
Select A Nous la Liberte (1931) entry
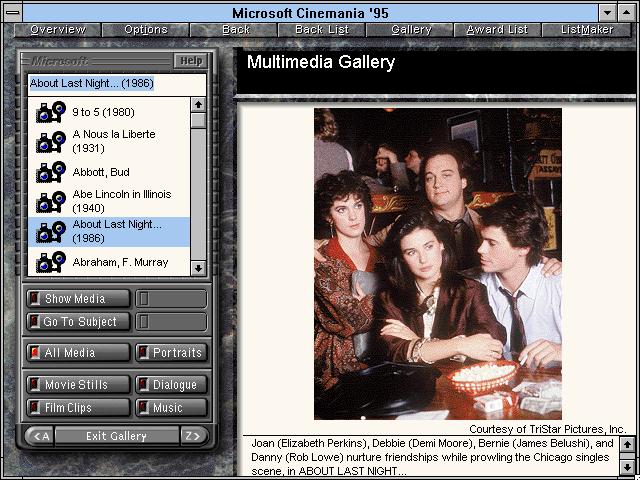tap(109, 141)
